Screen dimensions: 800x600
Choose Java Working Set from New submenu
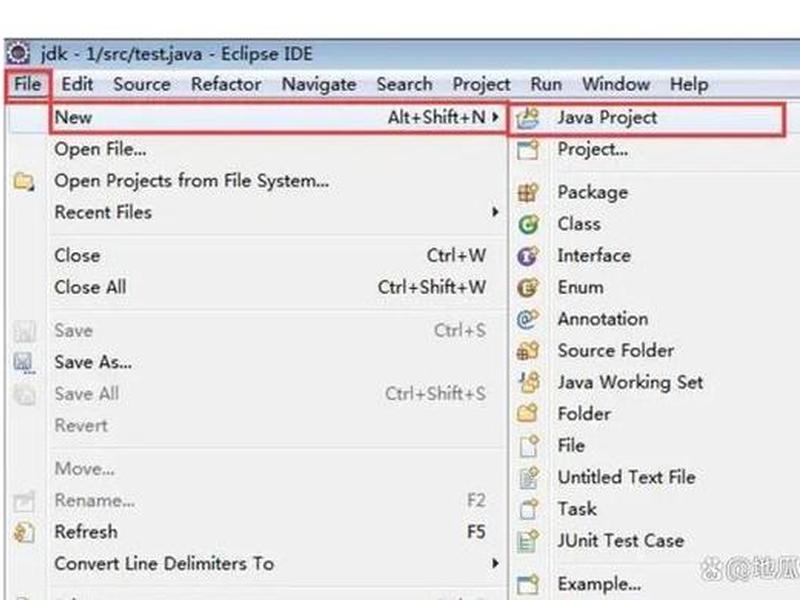click(655, 383)
